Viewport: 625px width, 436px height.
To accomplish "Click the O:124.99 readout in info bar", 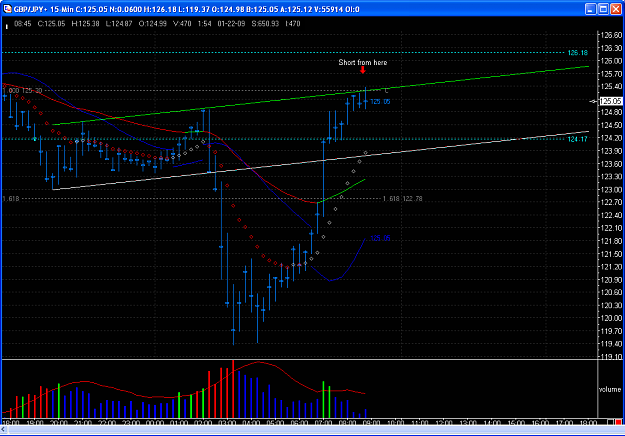I will point(153,24).
